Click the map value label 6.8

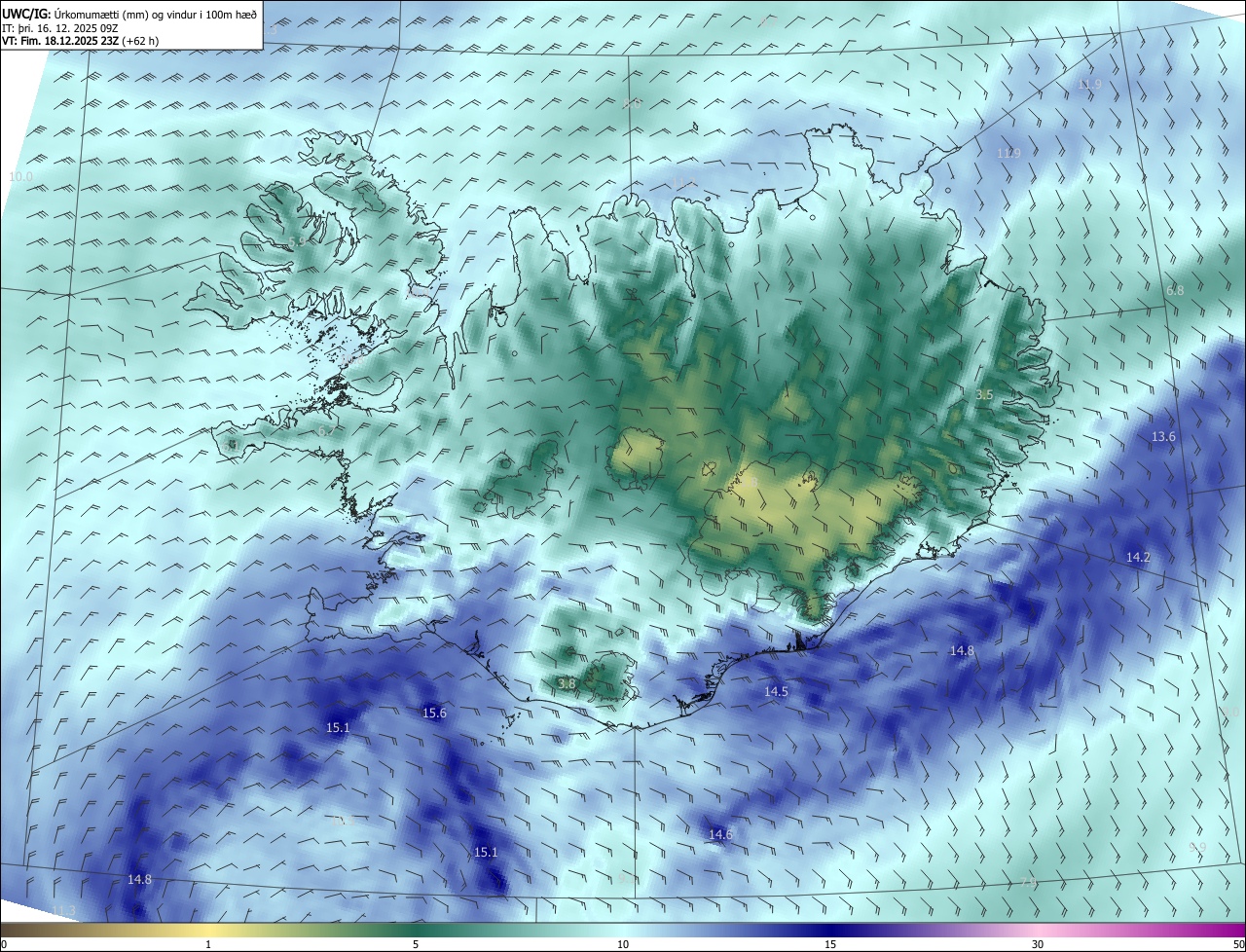click(1175, 290)
